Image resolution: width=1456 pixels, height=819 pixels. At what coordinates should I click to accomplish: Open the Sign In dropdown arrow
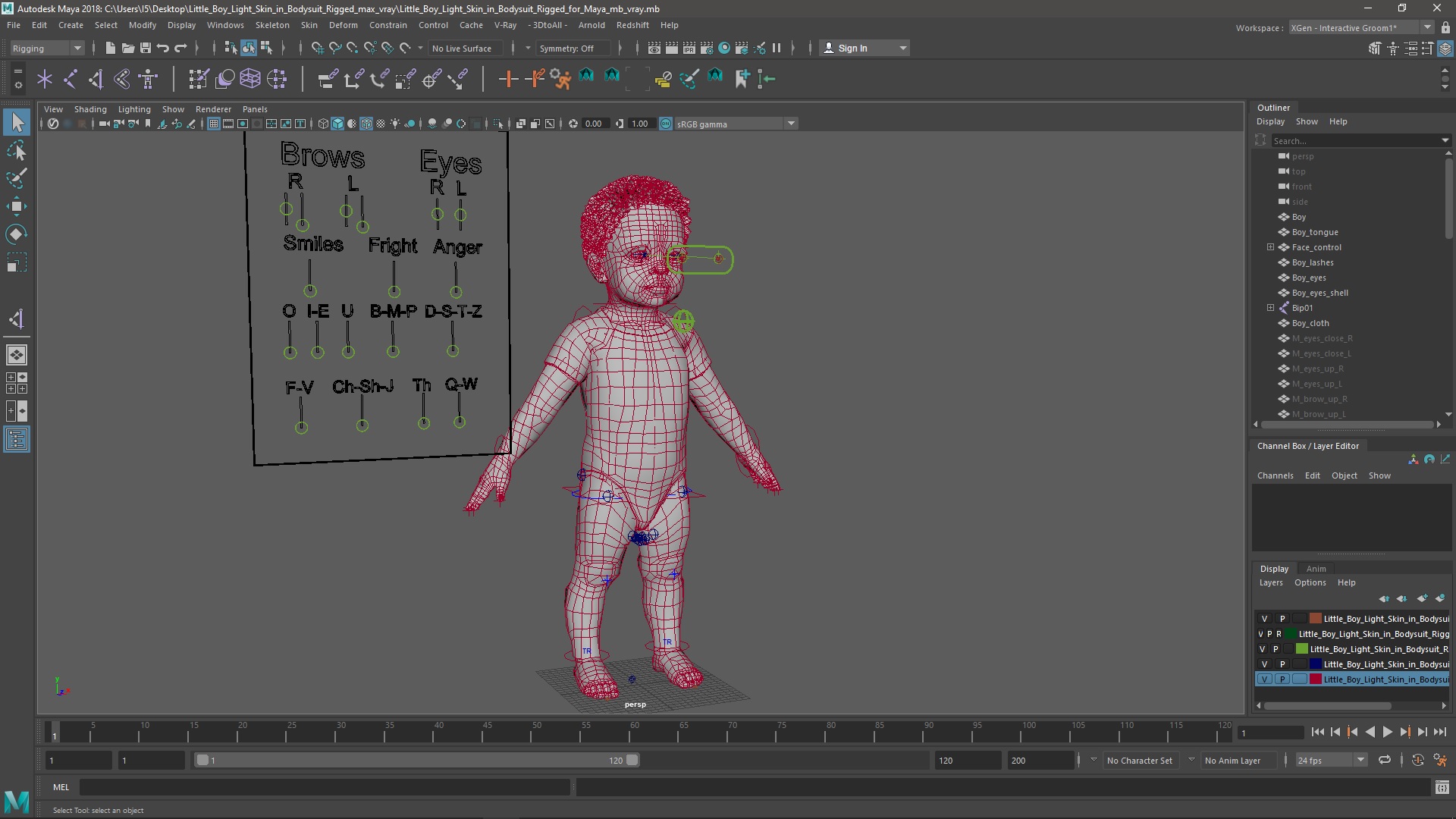(902, 48)
